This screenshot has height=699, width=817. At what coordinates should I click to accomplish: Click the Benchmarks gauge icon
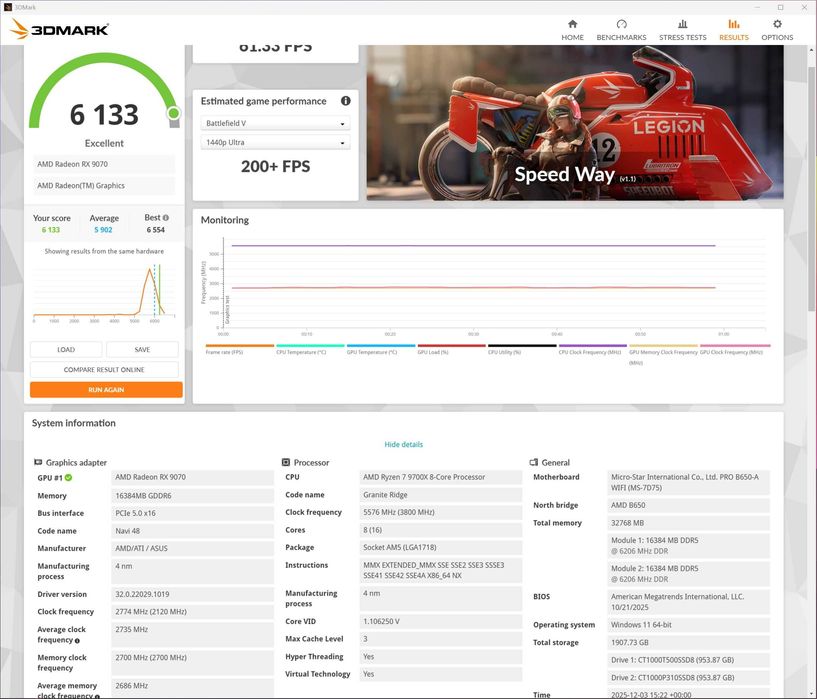pos(621,24)
